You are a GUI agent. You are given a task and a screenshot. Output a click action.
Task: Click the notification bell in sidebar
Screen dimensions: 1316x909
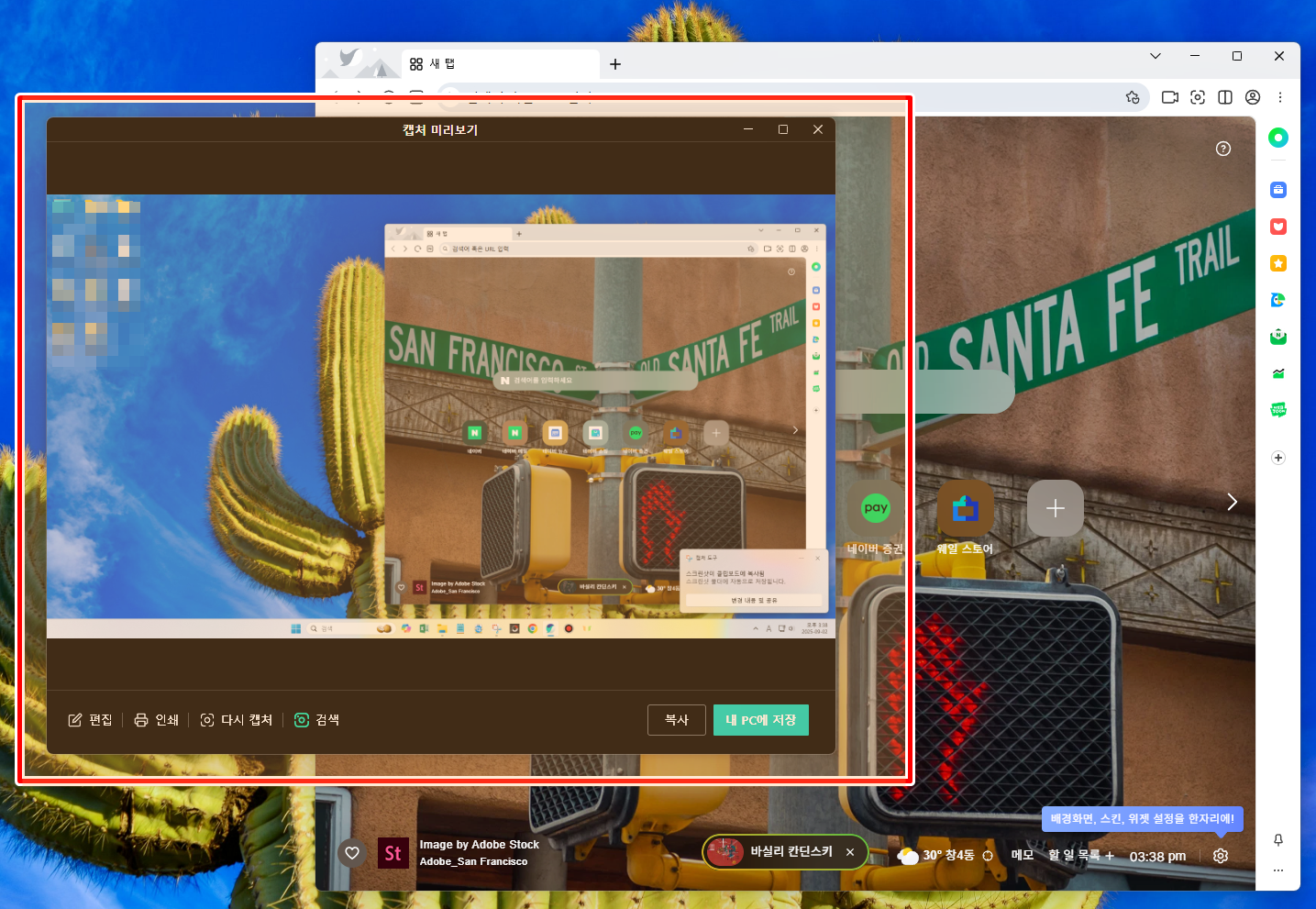1278,840
